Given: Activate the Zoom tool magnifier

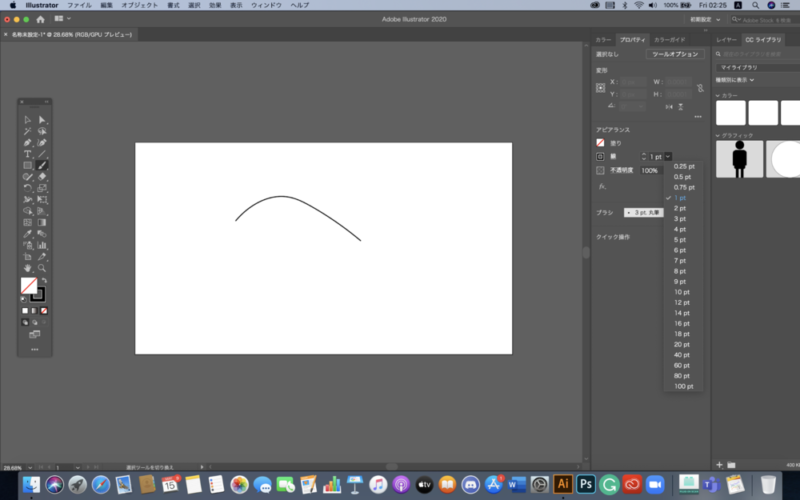Looking at the screenshot, I should coord(42,268).
